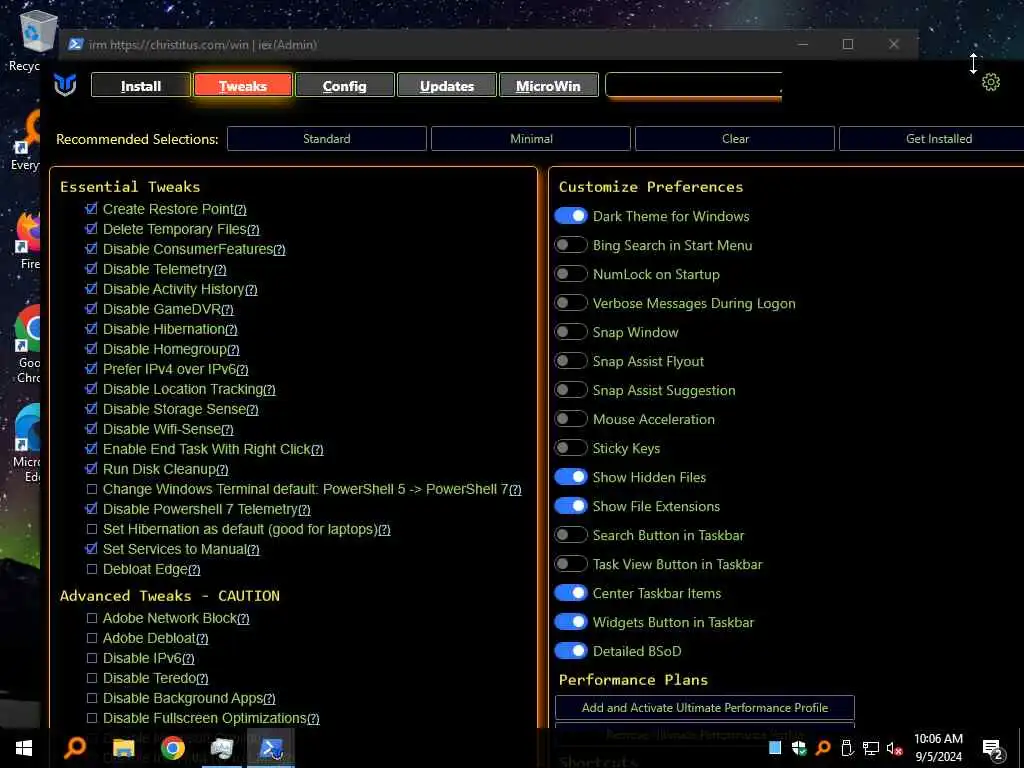Check Adobe Debloat checkbox
The height and width of the screenshot is (768, 1024).
[x=91, y=638]
